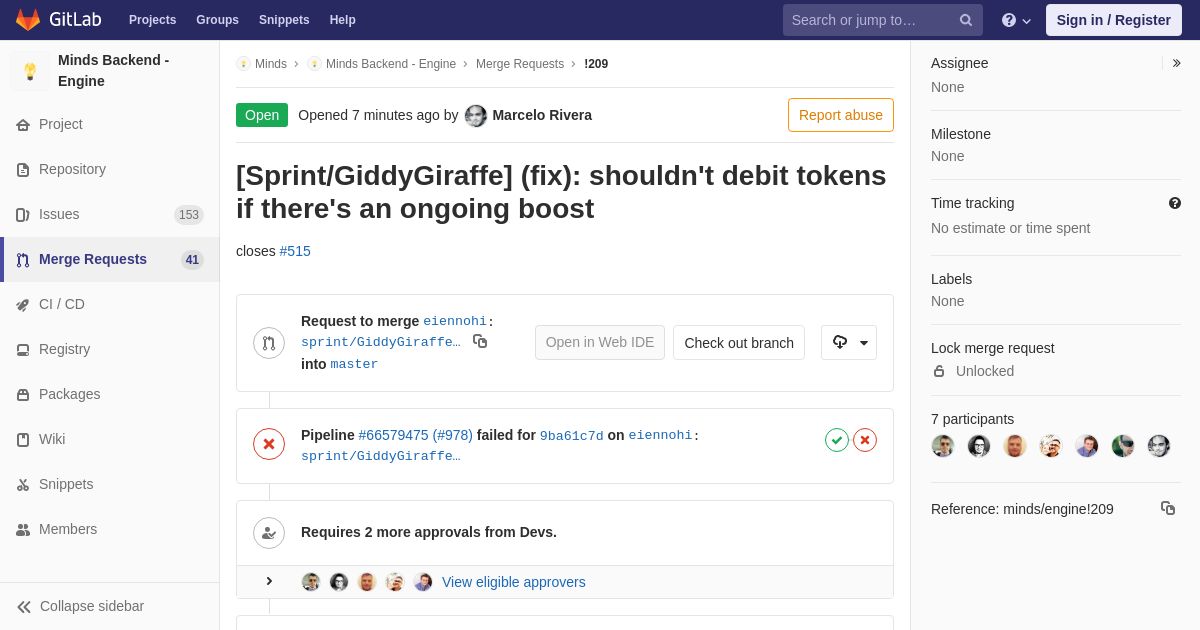
Task: Open the help question-mark menu
Action: (1016, 20)
